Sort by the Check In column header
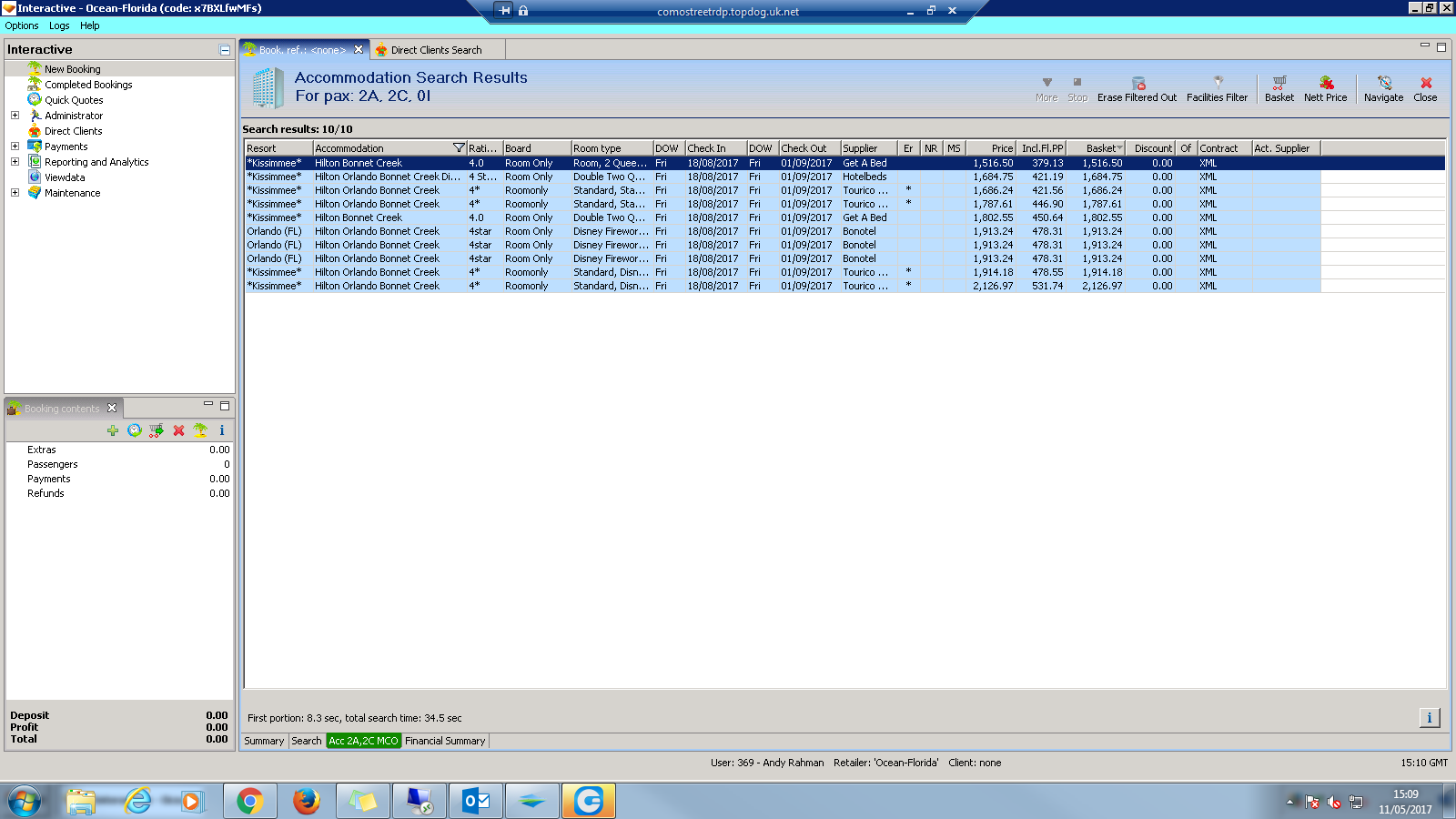1456x819 pixels. (715, 148)
